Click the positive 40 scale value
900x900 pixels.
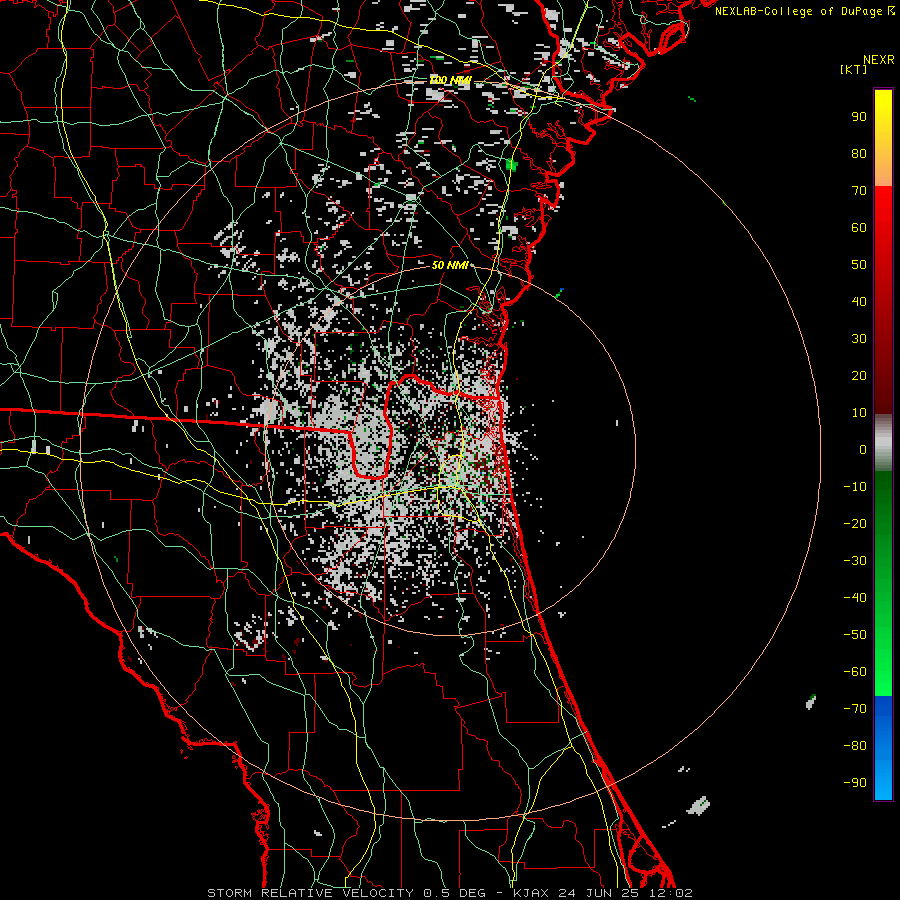859,302
